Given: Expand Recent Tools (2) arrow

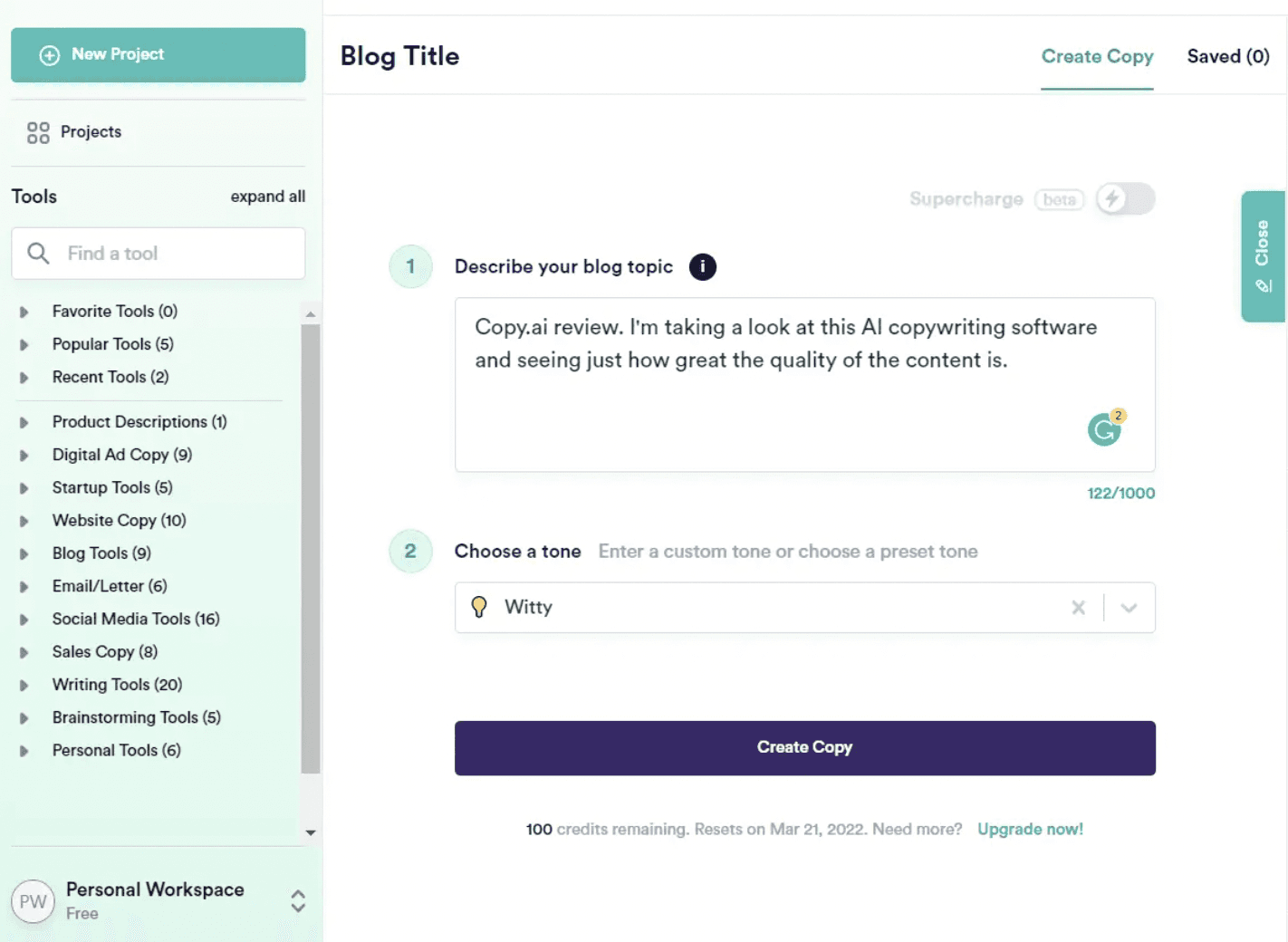Looking at the screenshot, I should [24, 377].
